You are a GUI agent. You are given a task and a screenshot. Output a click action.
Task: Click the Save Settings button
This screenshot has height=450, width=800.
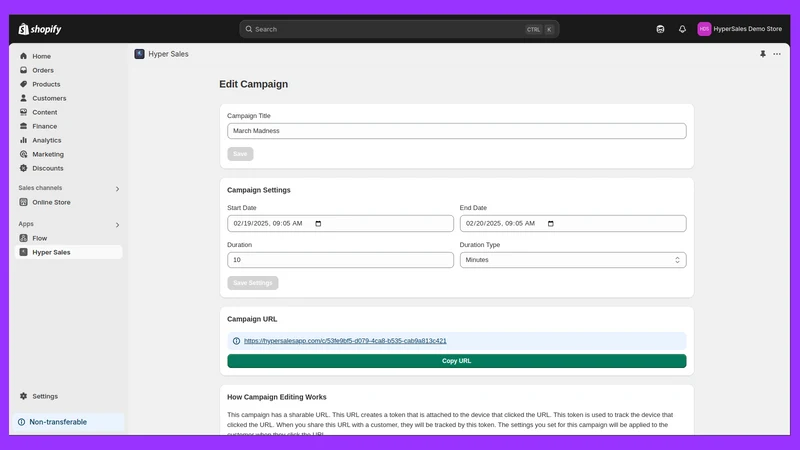point(253,283)
